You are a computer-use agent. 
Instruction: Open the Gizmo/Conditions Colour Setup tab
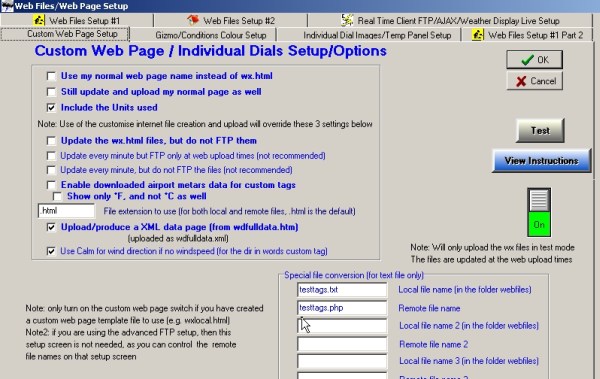(x=203, y=35)
